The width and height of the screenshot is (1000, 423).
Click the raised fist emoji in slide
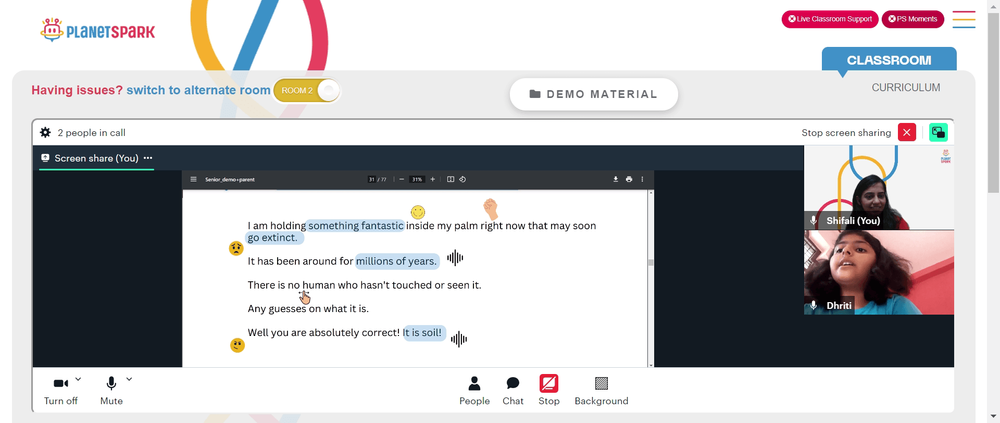click(490, 209)
